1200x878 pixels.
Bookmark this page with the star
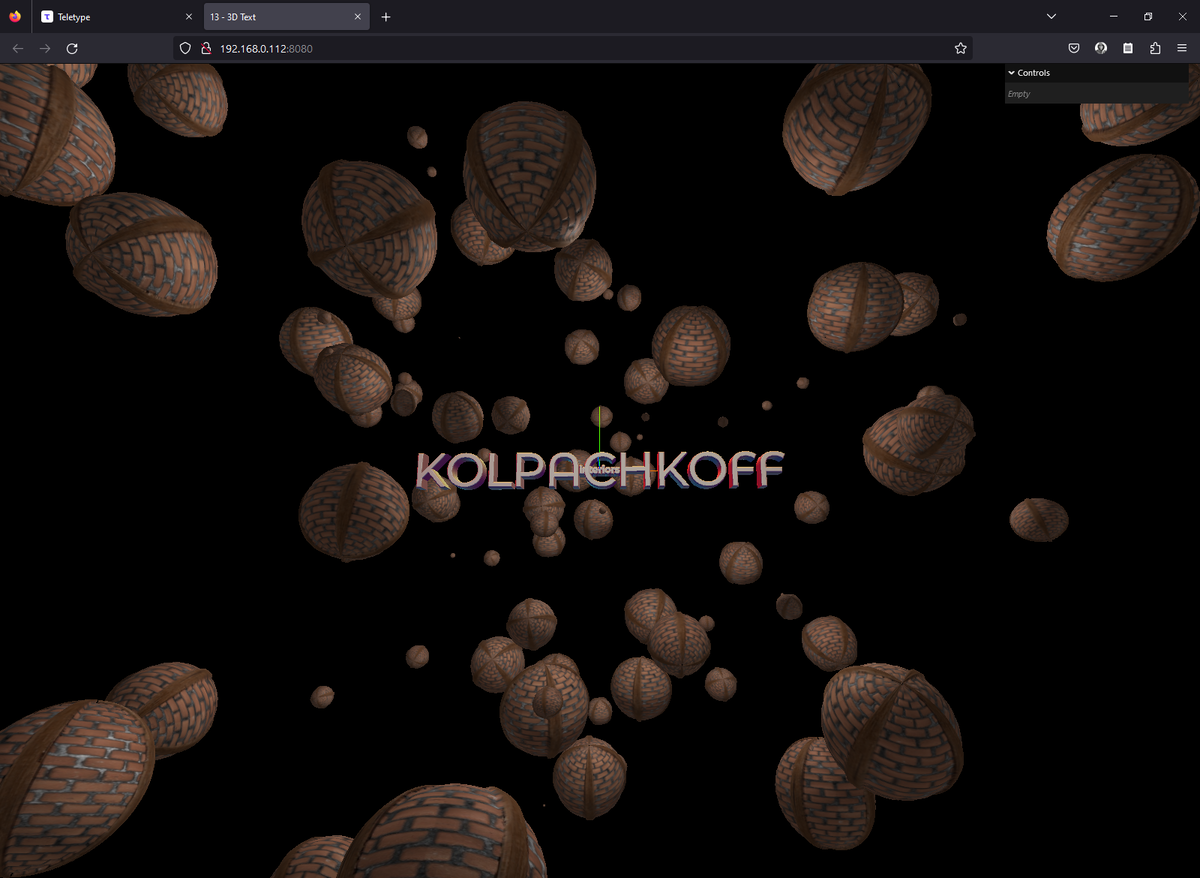pos(960,48)
